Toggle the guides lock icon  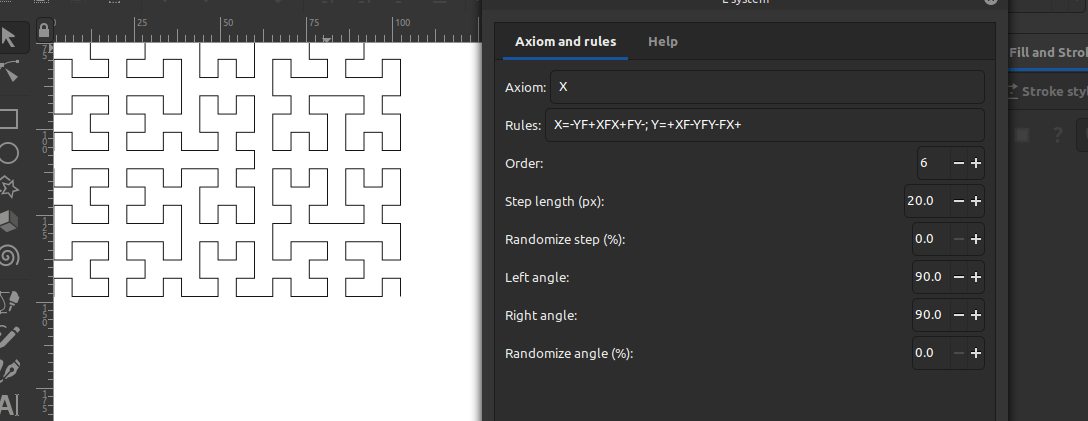click(44, 30)
